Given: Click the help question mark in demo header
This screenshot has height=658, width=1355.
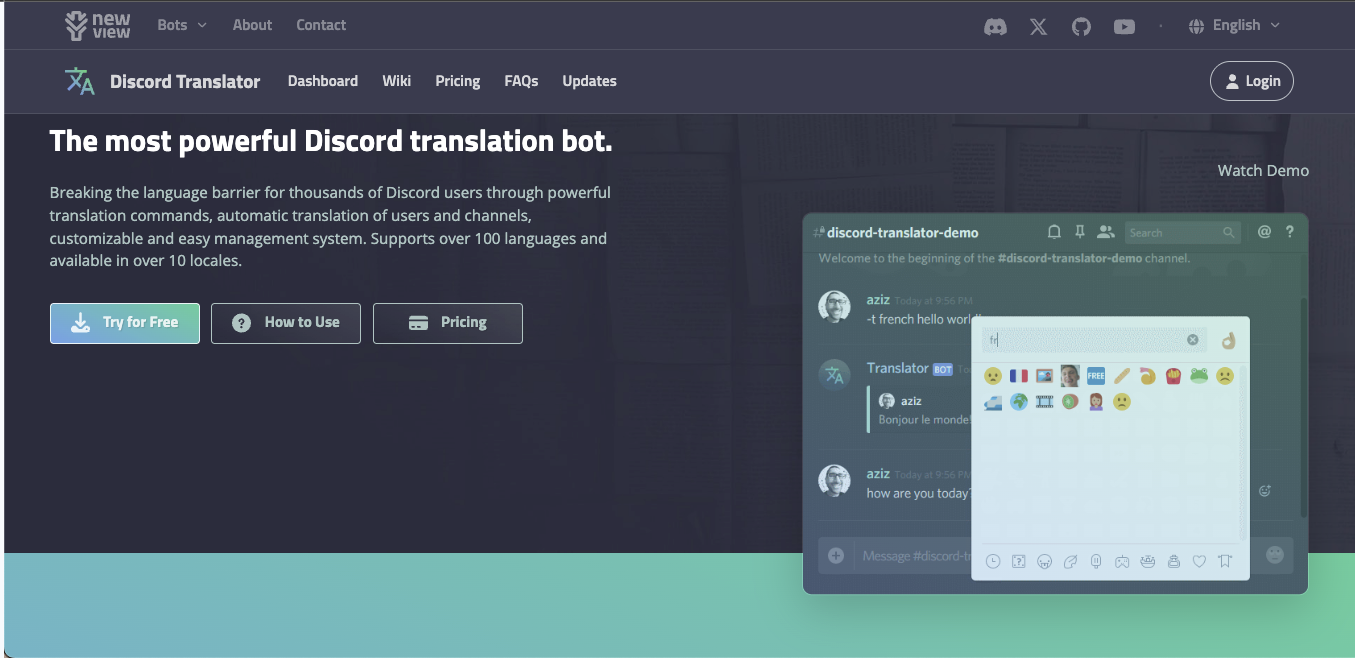Looking at the screenshot, I should 1290,232.
